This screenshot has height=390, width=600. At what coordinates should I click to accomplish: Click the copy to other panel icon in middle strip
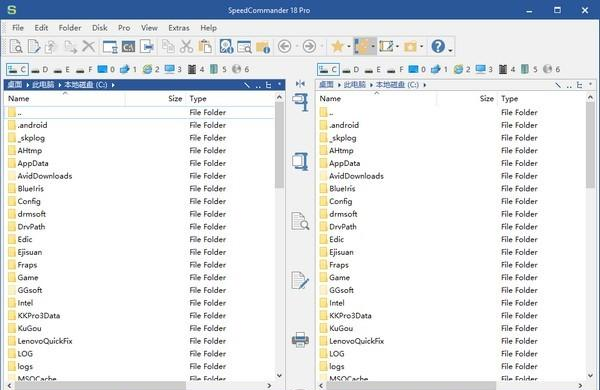click(300, 162)
